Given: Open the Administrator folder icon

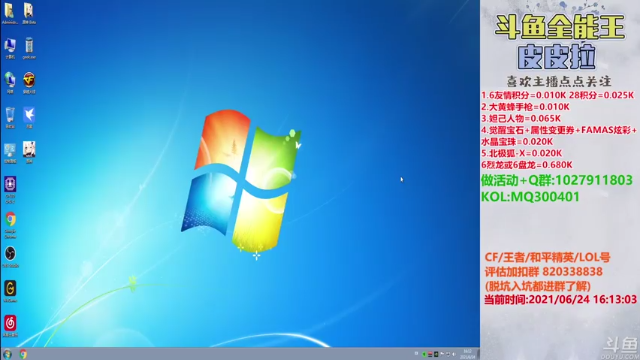Looking at the screenshot, I should coord(9,13).
